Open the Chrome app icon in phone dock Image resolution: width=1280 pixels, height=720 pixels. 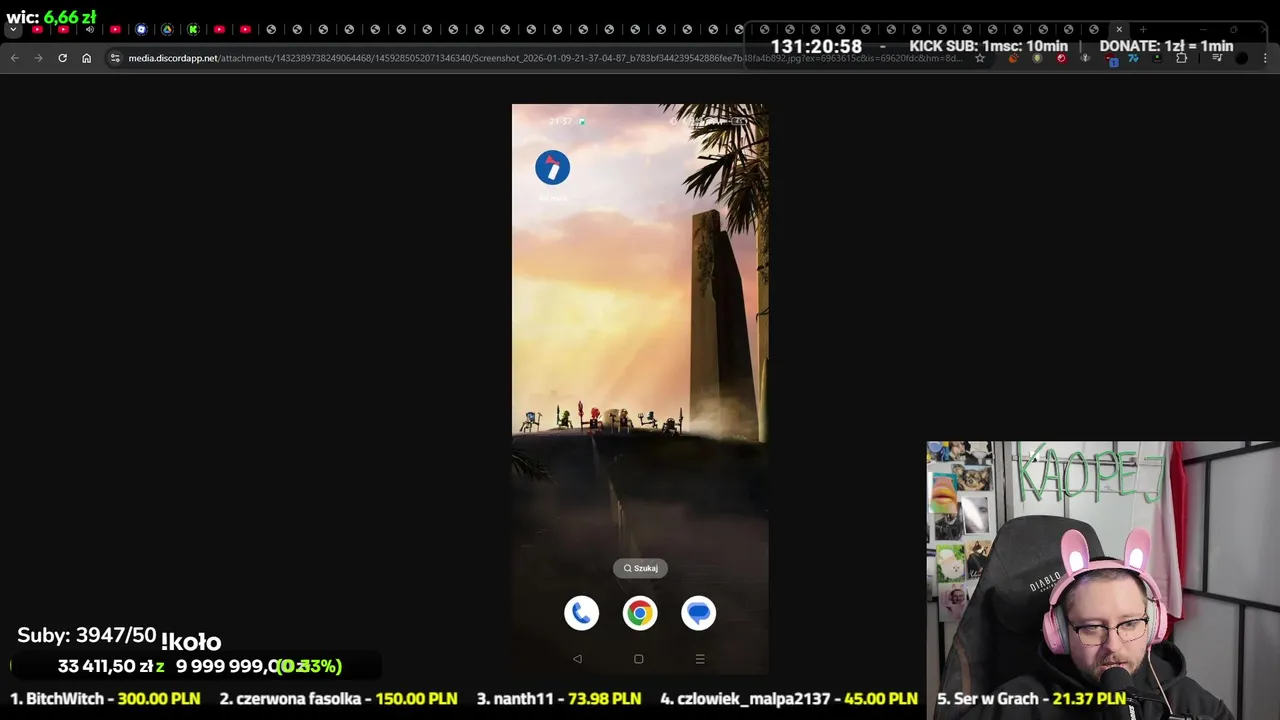(x=640, y=613)
